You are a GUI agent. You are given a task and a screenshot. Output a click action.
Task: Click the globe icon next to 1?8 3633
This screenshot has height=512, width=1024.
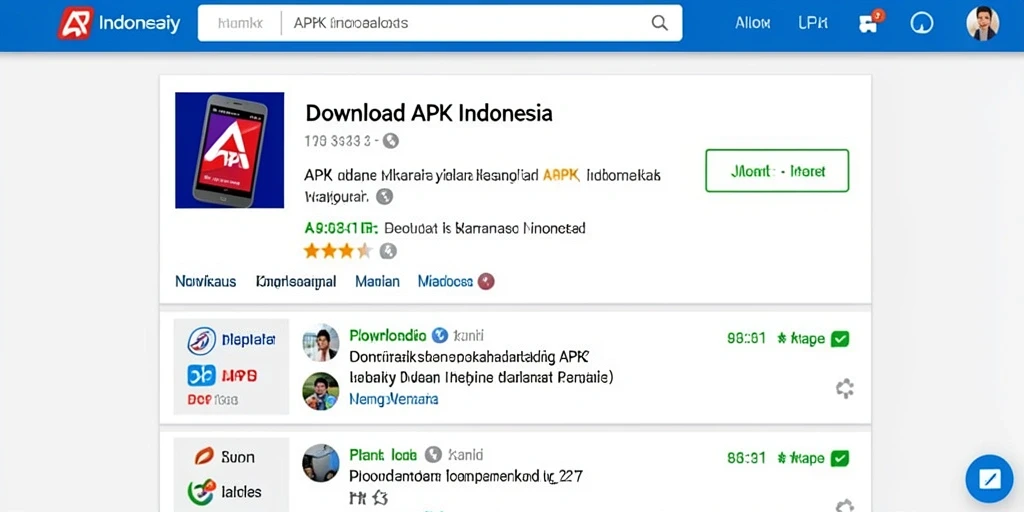coord(391,140)
